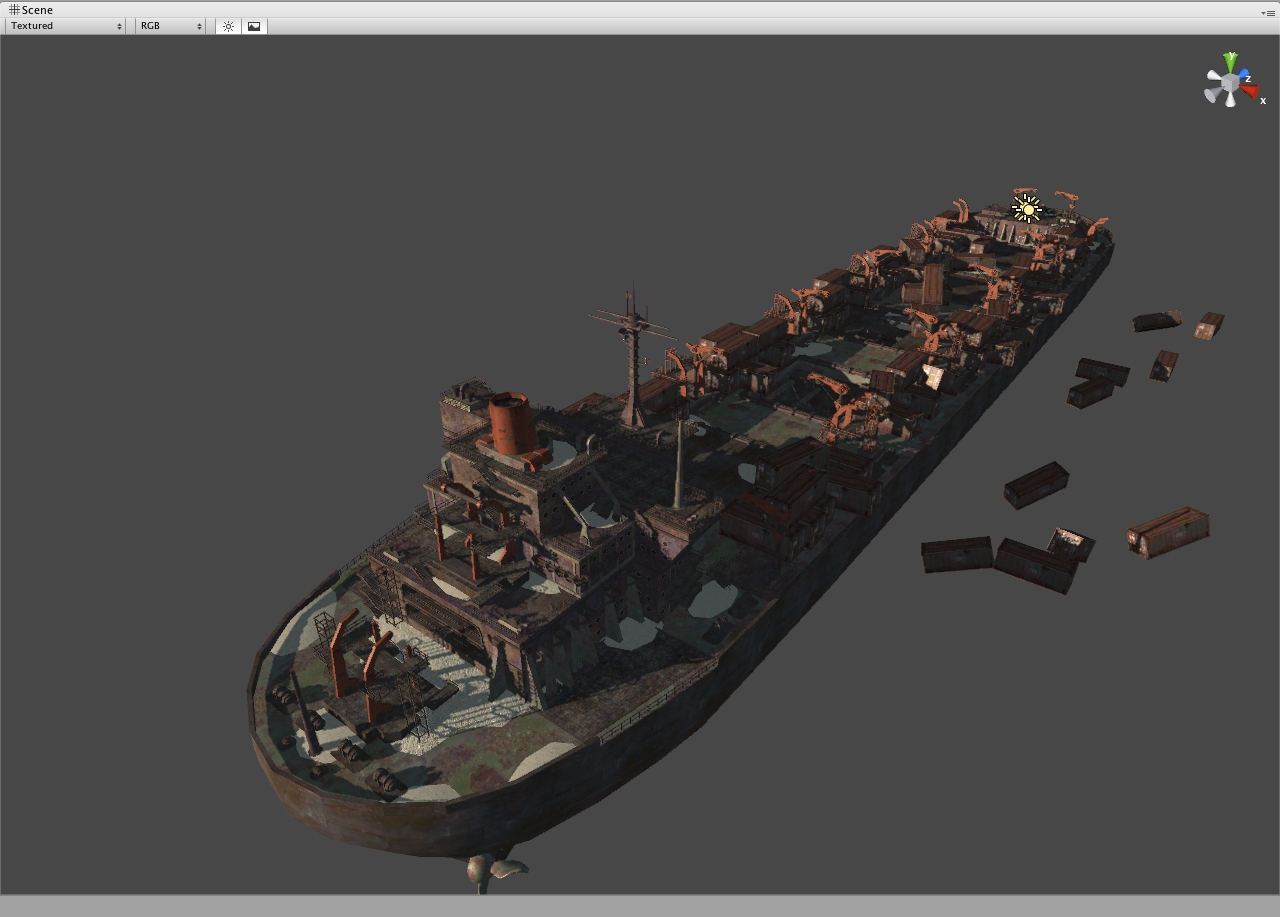Toggle scene lighting sun button
The height and width of the screenshot is (917, 1280).
click(x=228, y=26)
